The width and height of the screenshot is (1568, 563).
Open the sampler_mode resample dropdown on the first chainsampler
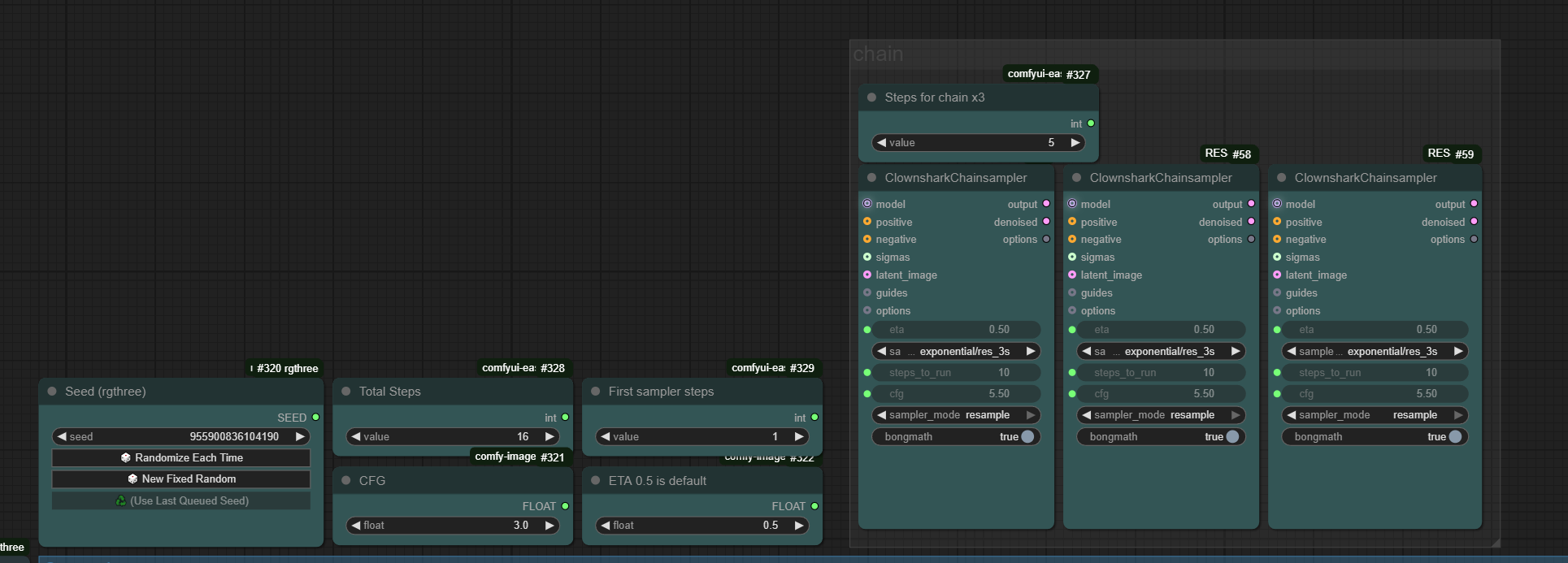[x=955, y=415]
